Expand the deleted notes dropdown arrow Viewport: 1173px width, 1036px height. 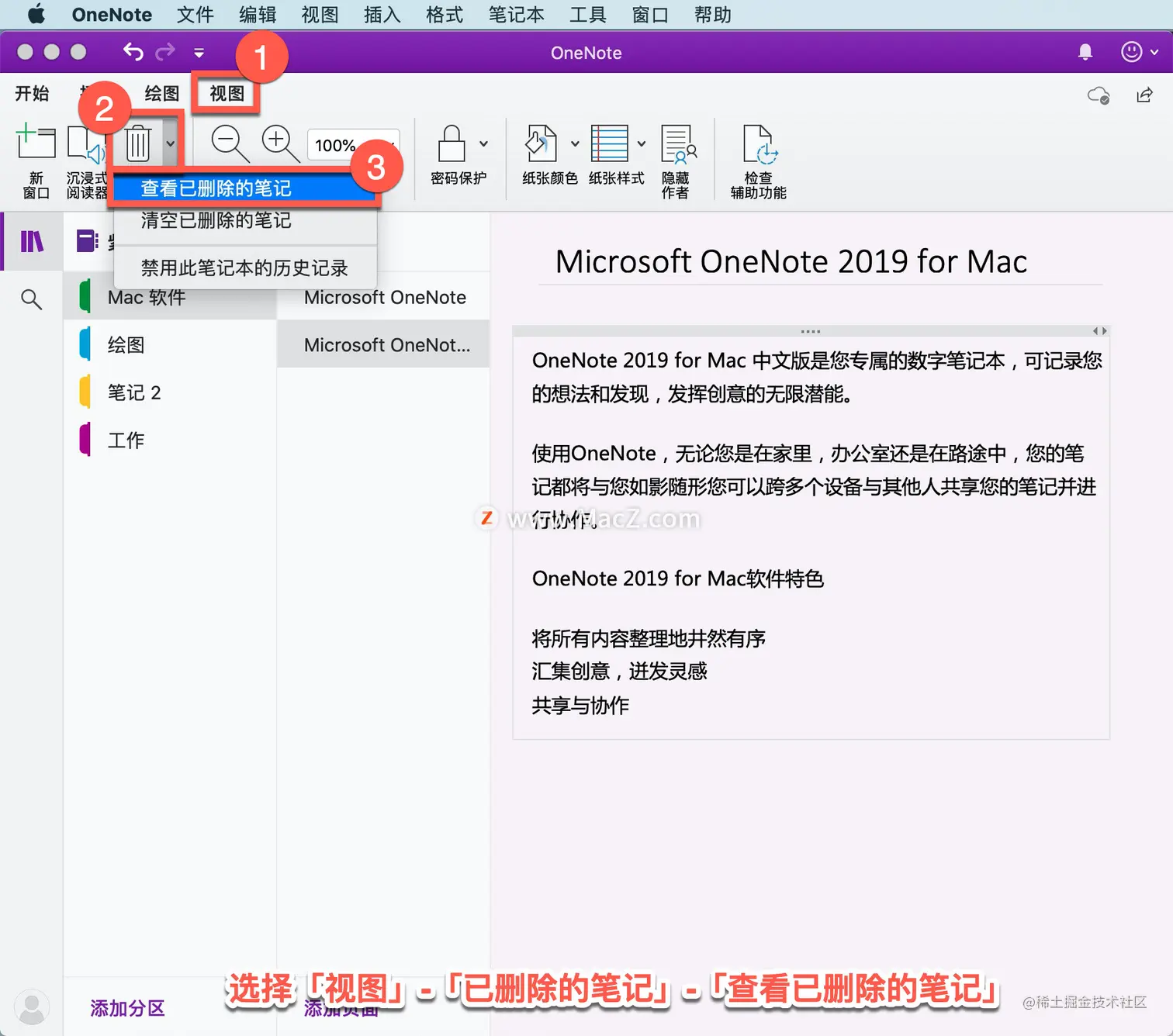(x=171, y=143)
